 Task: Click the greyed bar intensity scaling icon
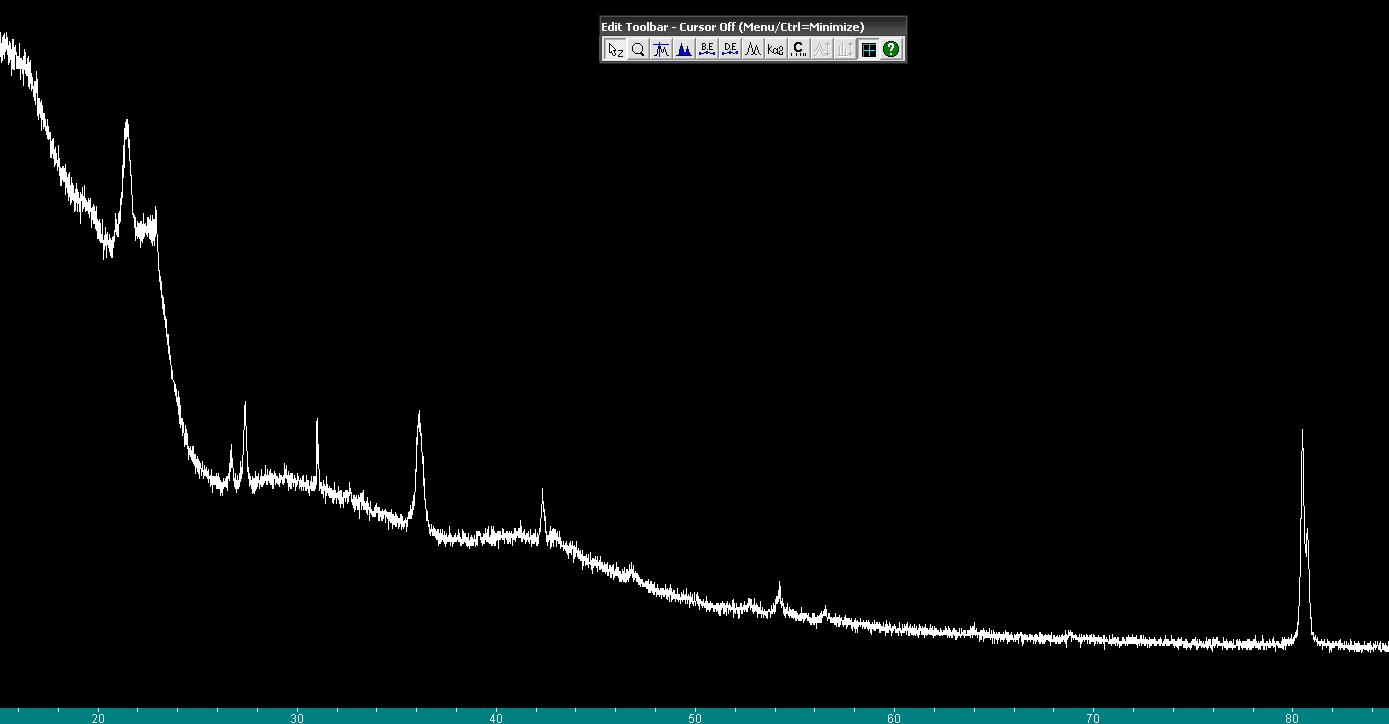tap(845, 49)
